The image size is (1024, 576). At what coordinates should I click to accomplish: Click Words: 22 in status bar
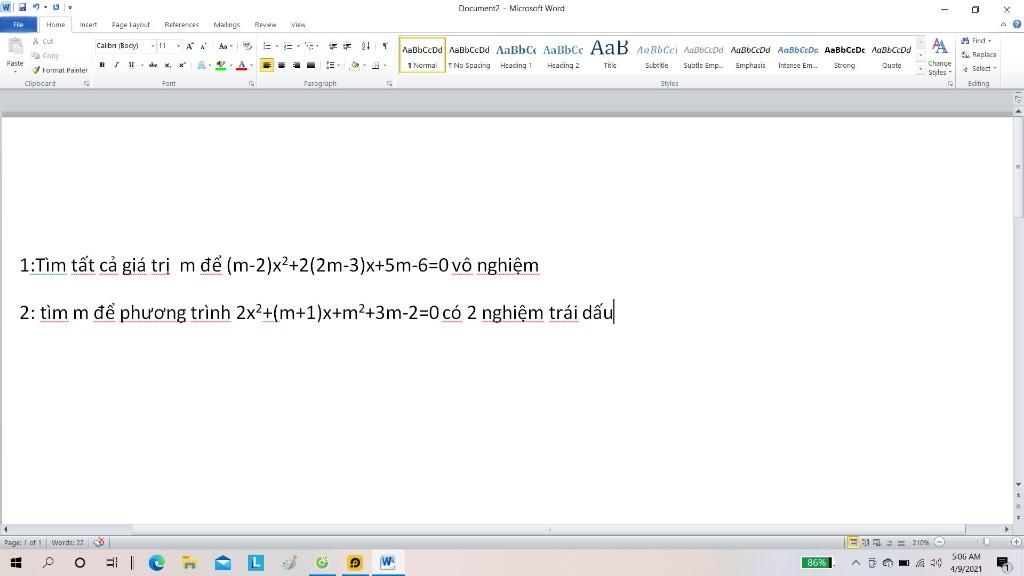[x=68, y=542]
